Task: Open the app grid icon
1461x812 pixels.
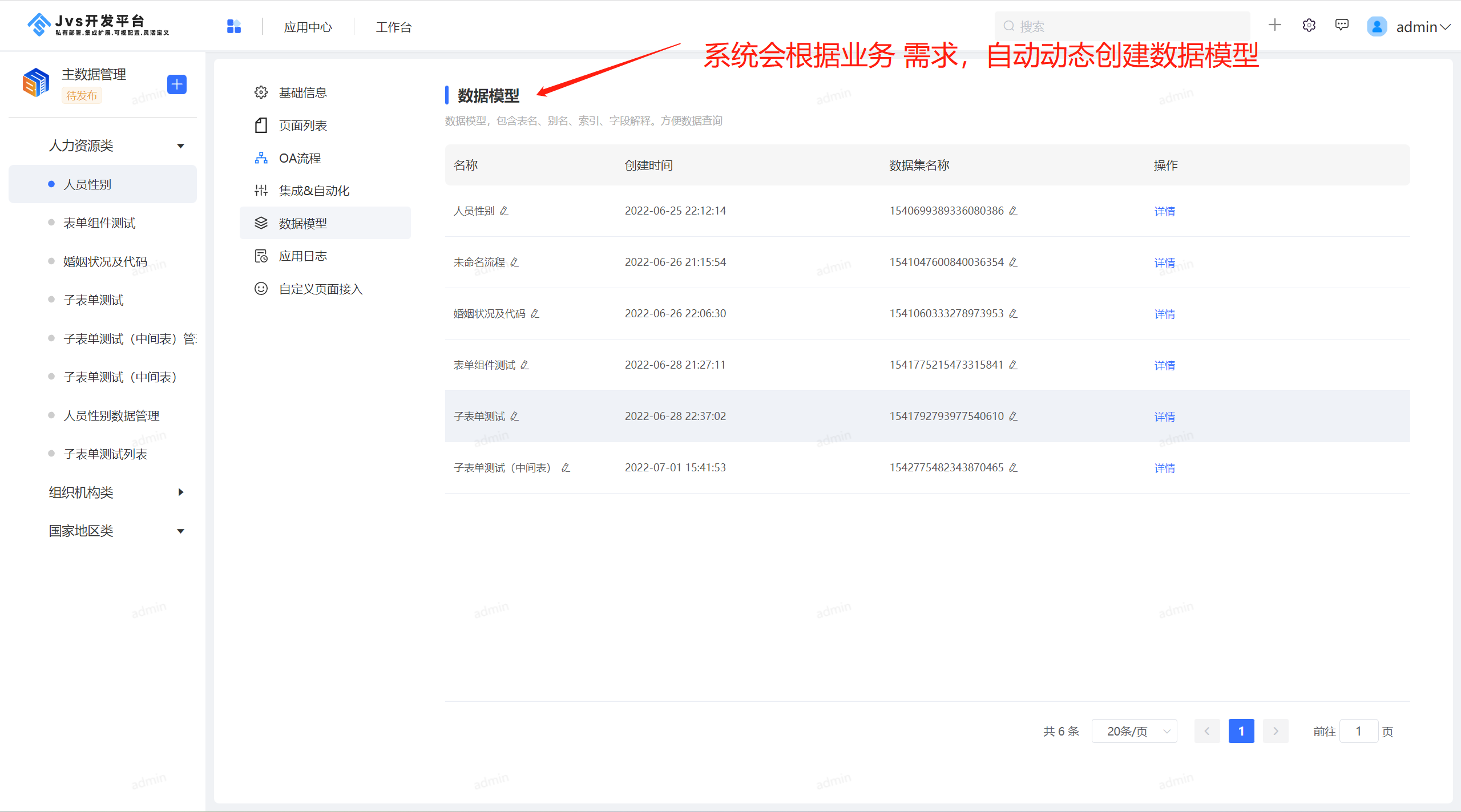Action: coord(234,26)
